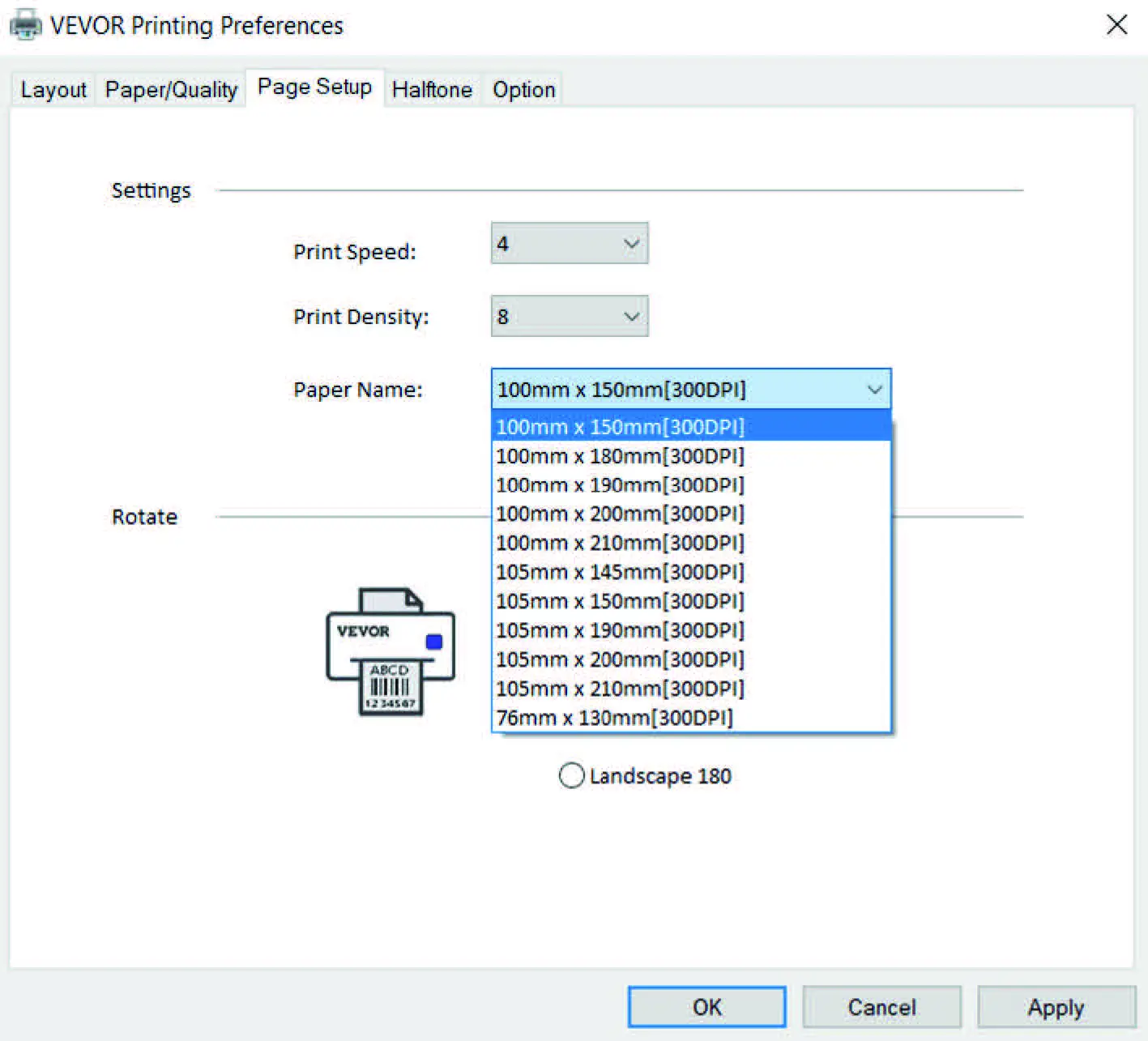This screenshot has width=1148, height=1041.
Task: Choose the 105mm x 190mm[300DPI] option
Action: pyautogui.click(x=691, y=630)
